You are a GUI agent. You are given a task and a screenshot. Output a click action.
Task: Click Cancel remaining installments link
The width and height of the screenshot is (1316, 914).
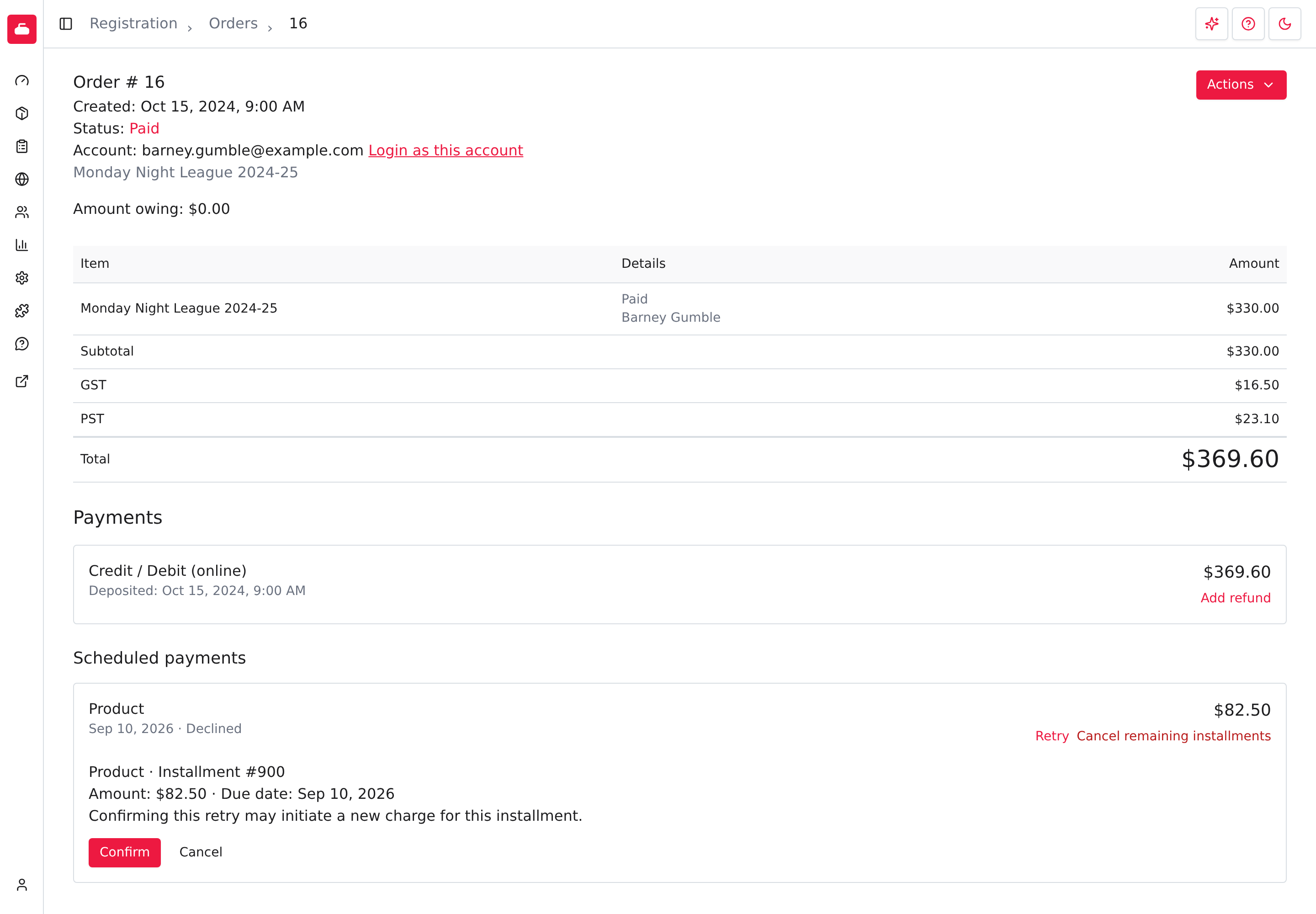[x=1174, y=736]
